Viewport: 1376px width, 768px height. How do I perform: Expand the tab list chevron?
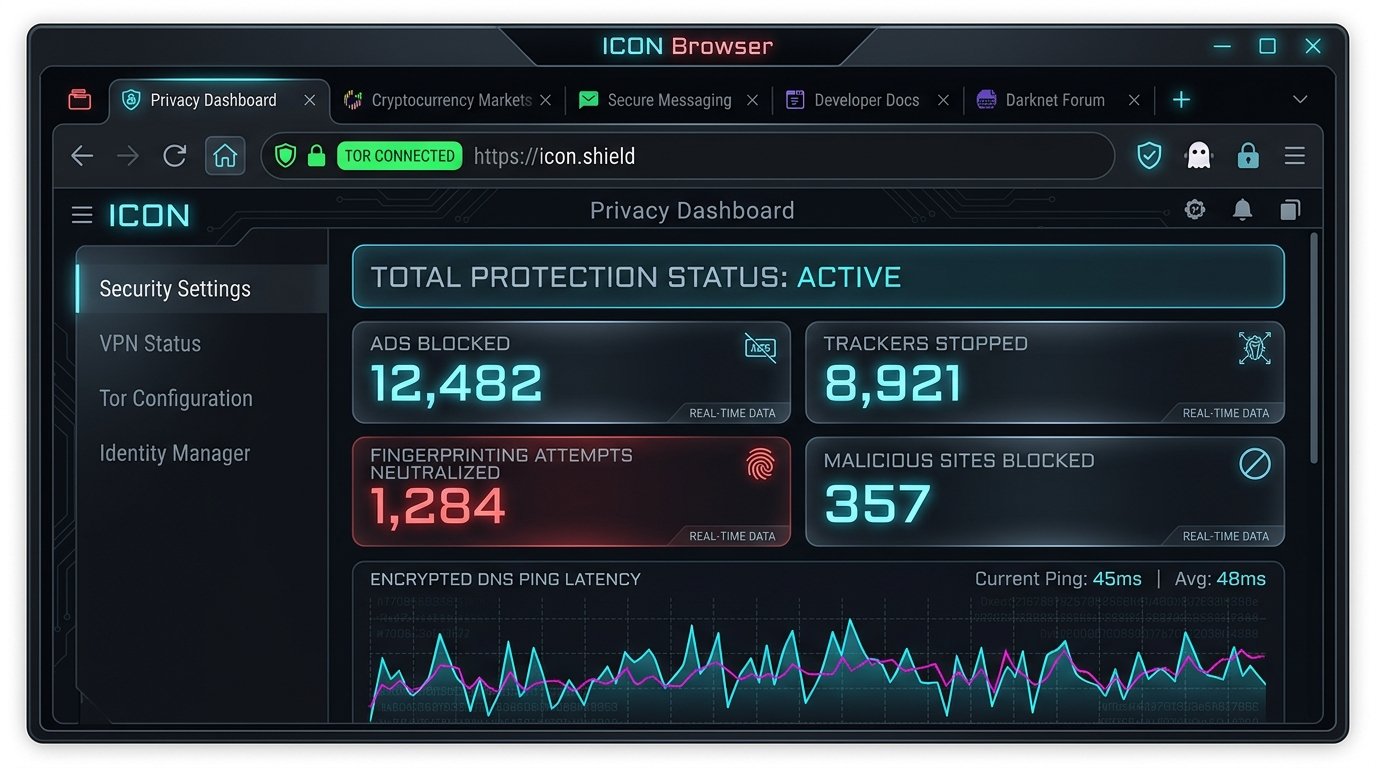point(1300,100)
